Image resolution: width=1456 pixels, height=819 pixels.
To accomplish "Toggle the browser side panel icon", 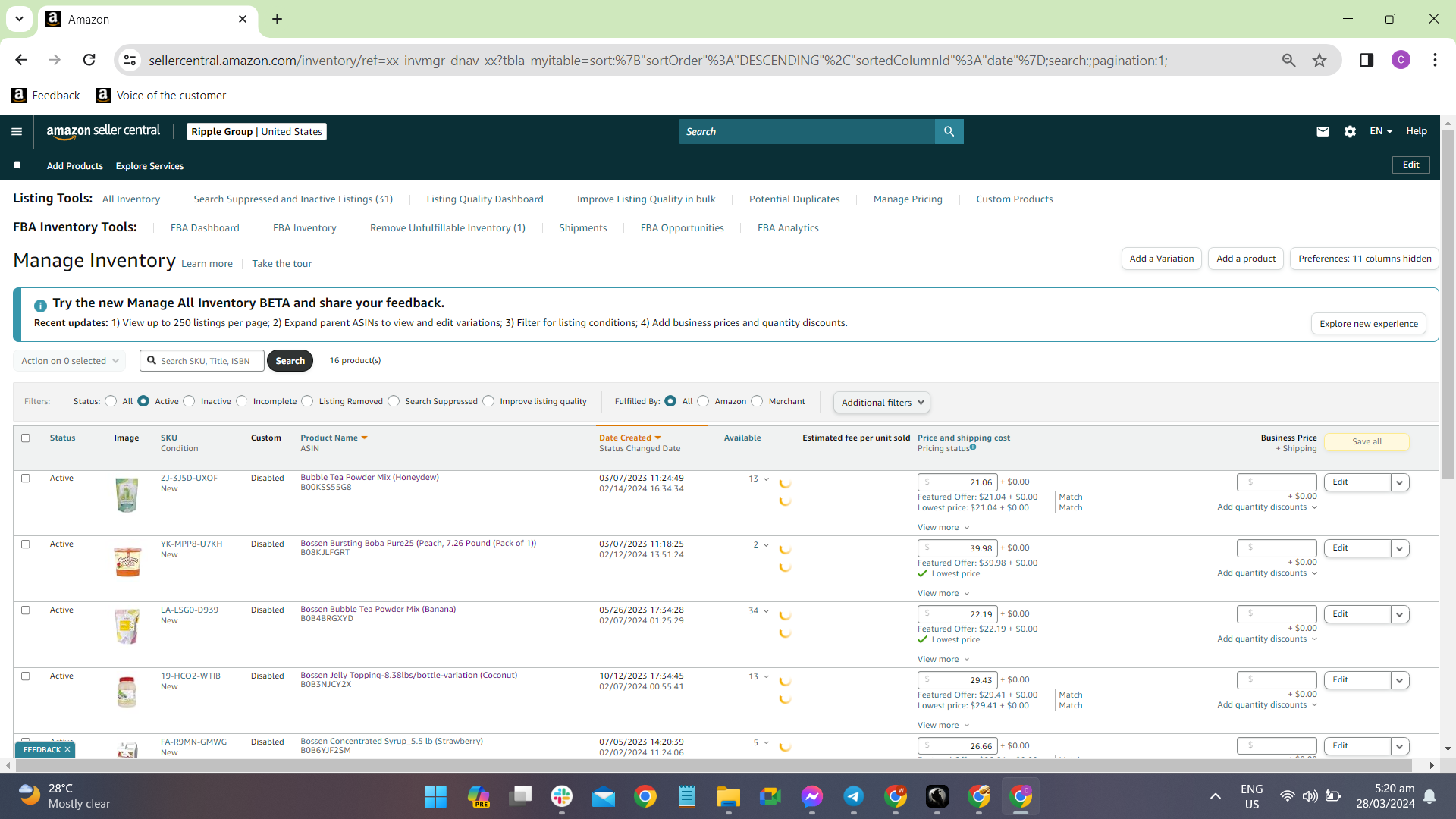I will point(1367,60).
